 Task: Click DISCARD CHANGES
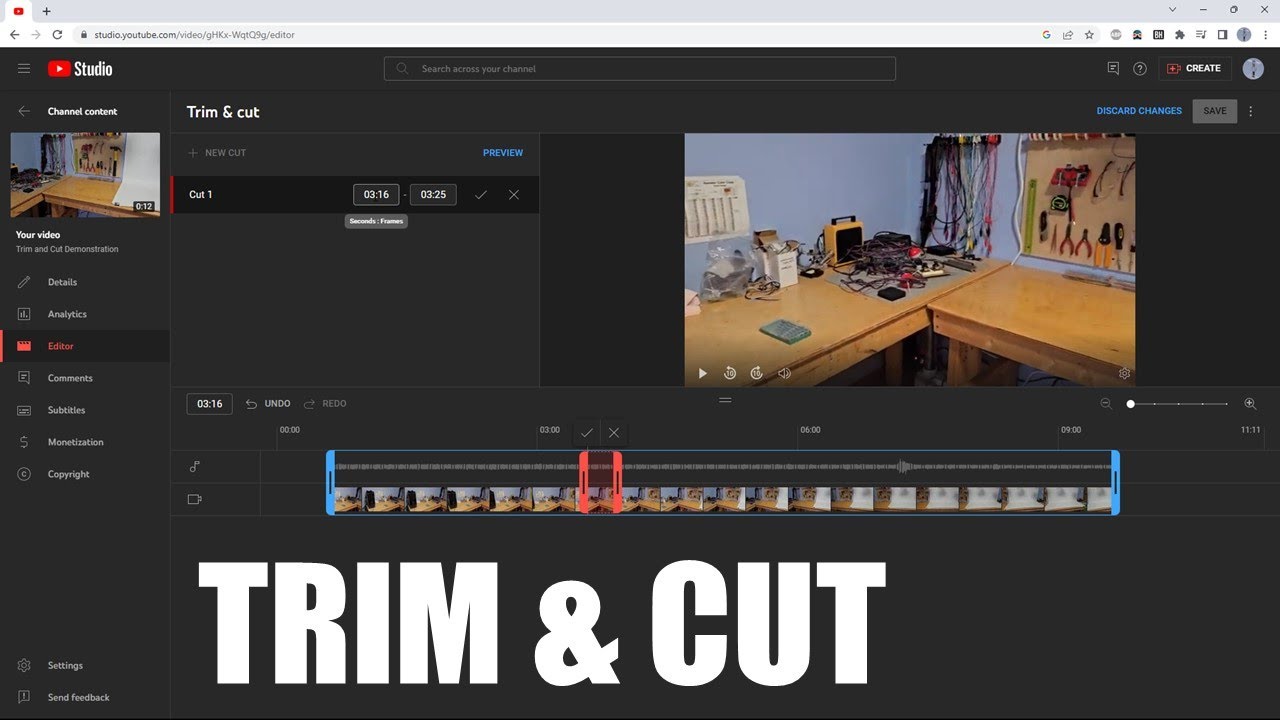(1139, 111)
